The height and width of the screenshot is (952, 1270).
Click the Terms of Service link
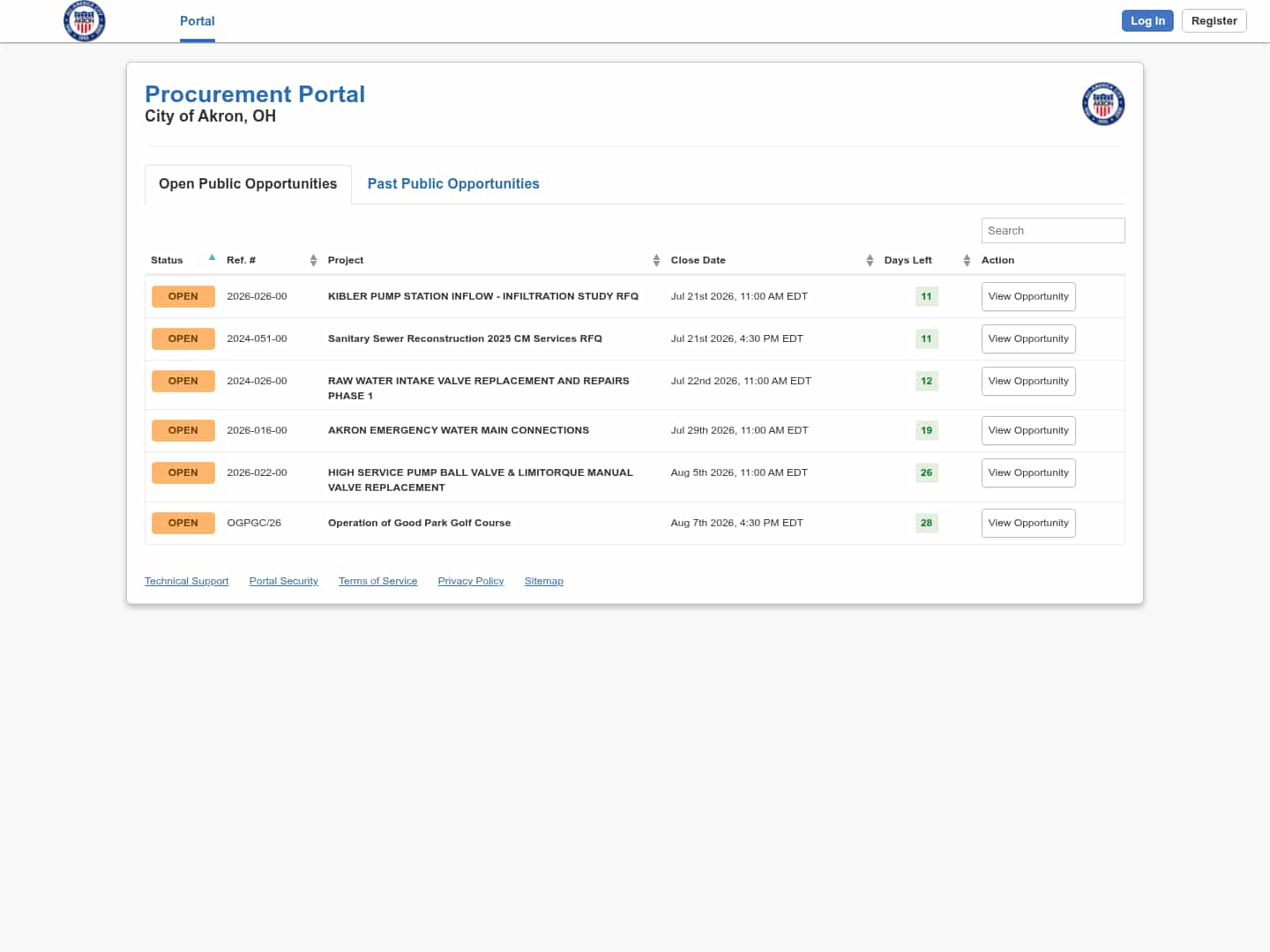[377, 581]
